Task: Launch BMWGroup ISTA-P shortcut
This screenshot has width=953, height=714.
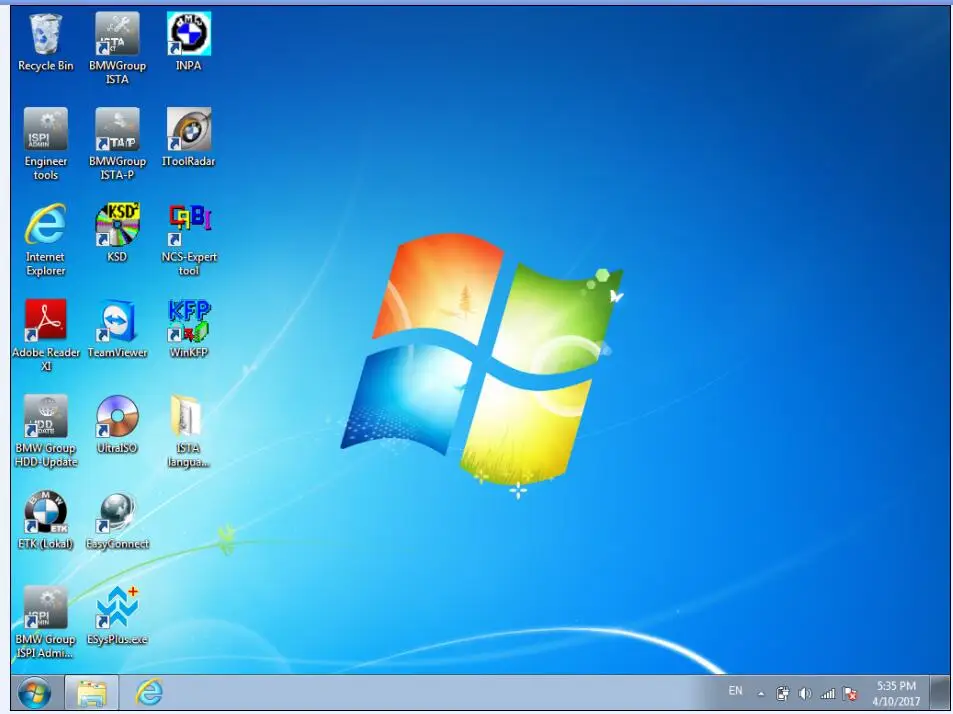Action: [117, 145]
